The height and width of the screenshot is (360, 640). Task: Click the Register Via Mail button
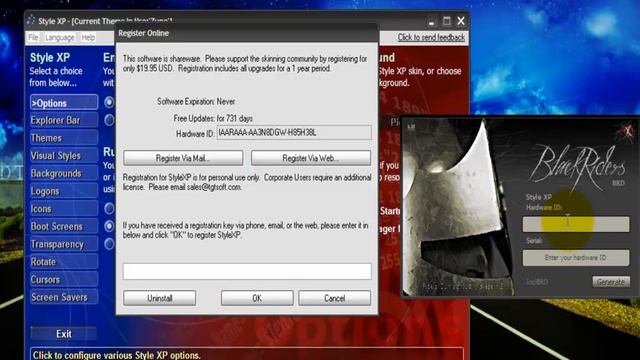point(183,158)
